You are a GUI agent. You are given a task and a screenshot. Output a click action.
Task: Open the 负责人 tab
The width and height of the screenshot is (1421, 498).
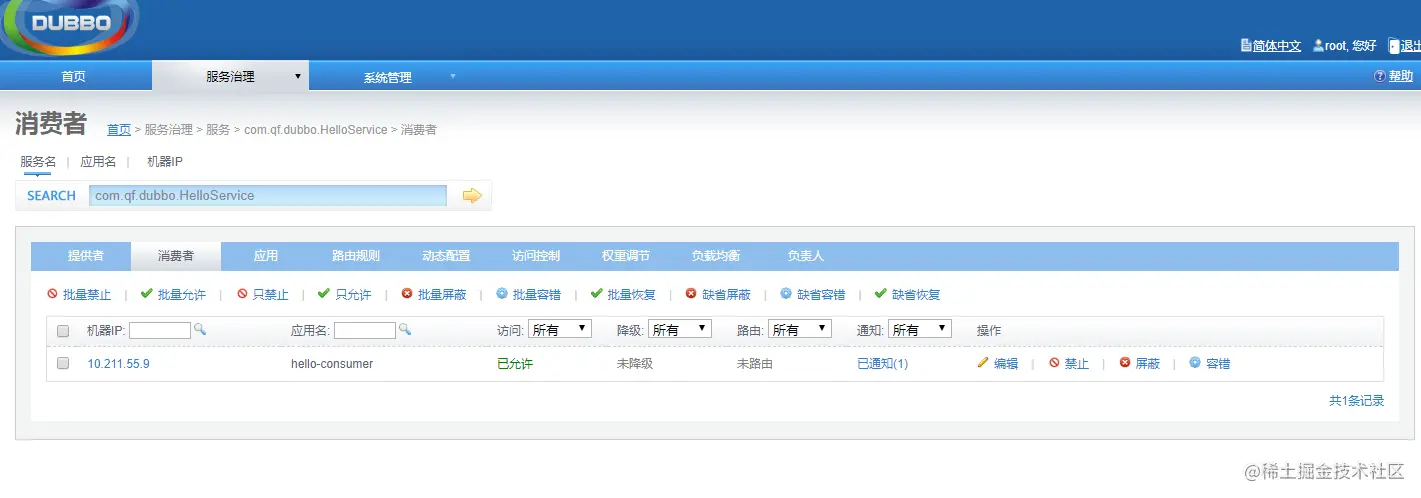[806, 256]
